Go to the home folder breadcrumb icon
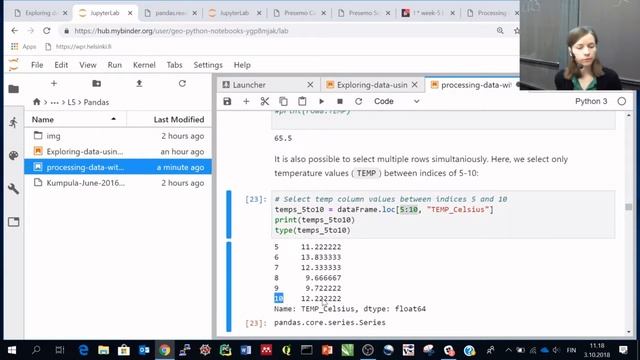The height and width of the screenshot is (360, 640). pos(37,102)
